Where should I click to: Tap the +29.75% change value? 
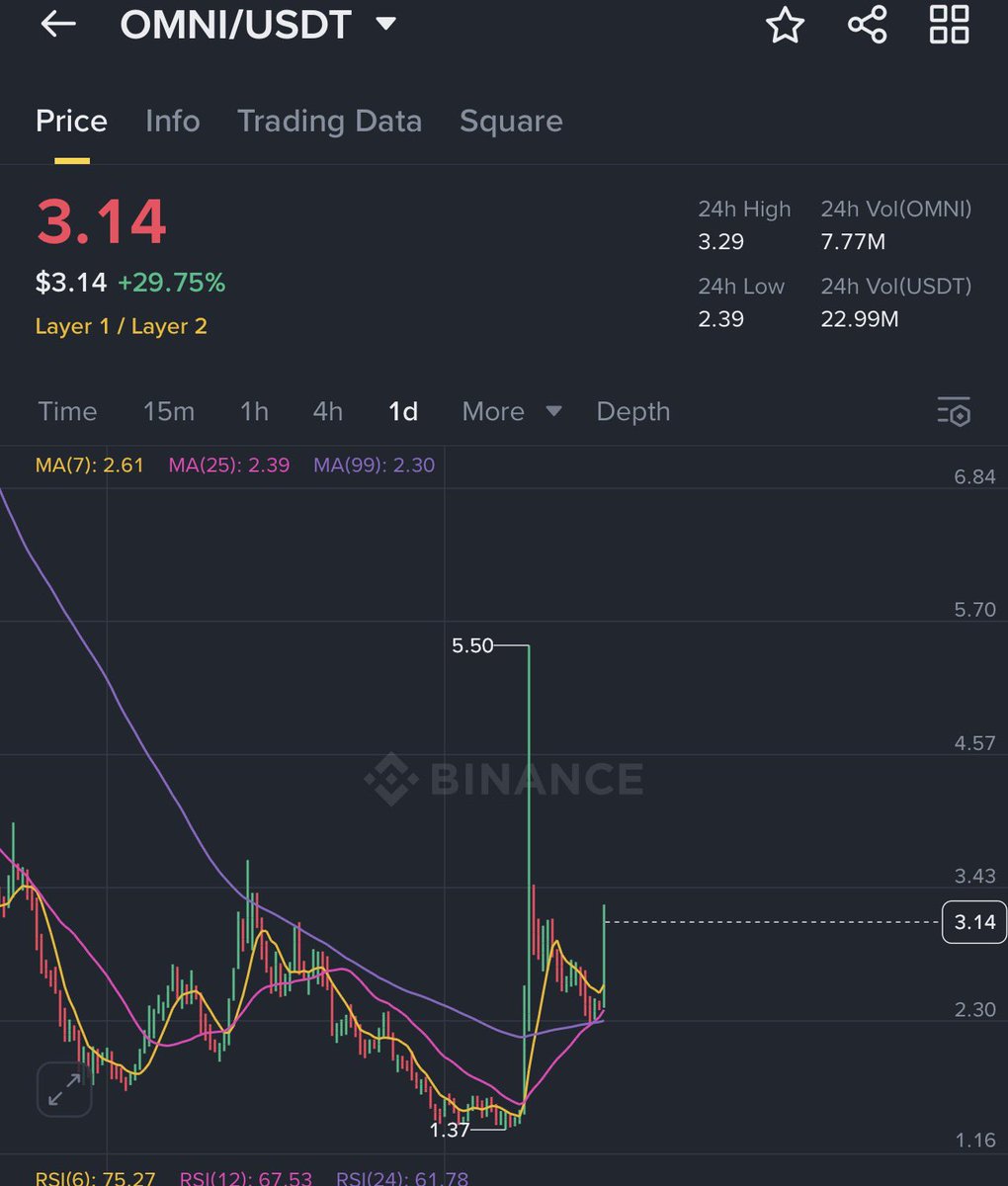coord(172,283)
